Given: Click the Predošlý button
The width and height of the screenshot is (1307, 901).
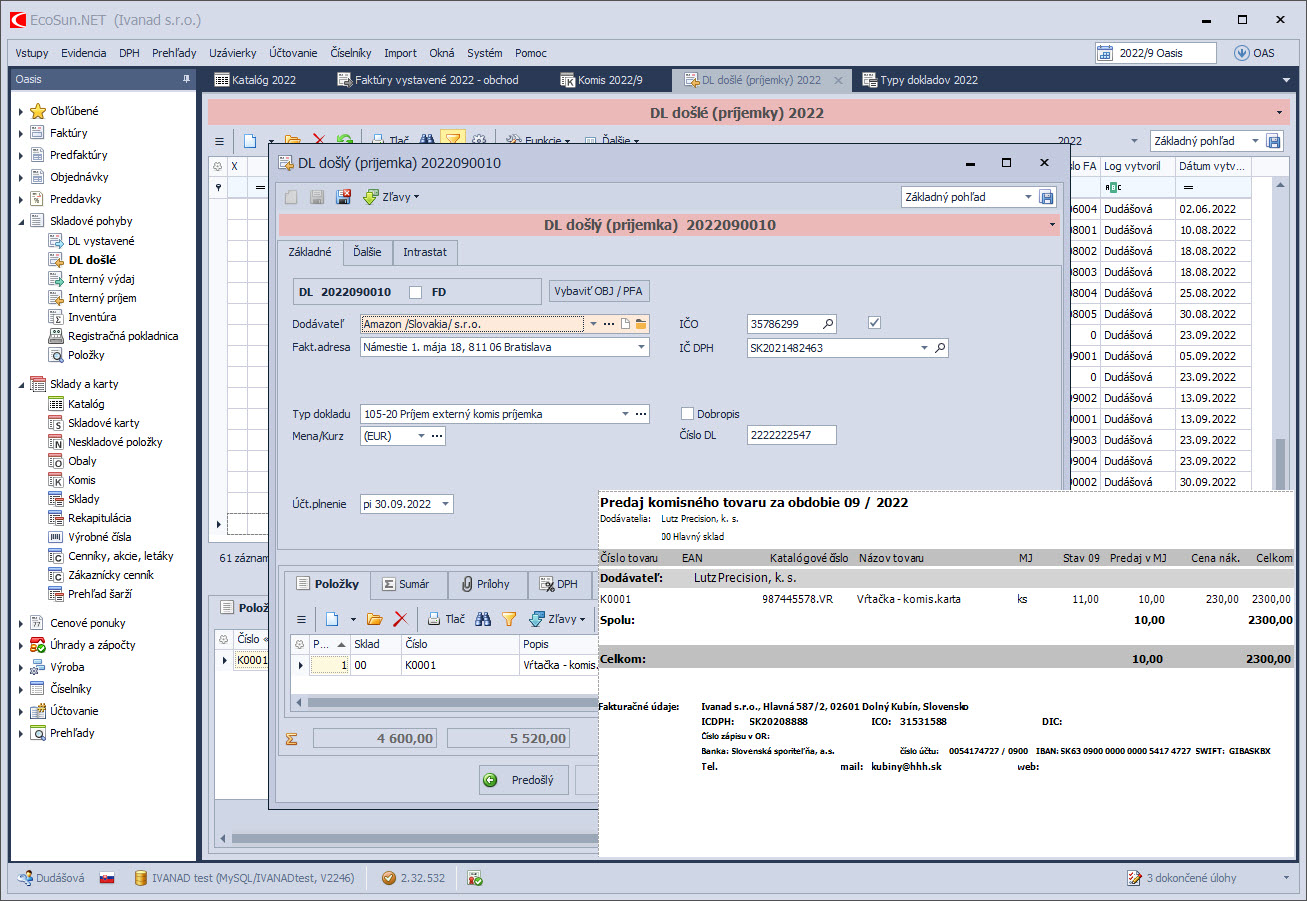Looking at the screenshot, I should click(x=523, y=780).
